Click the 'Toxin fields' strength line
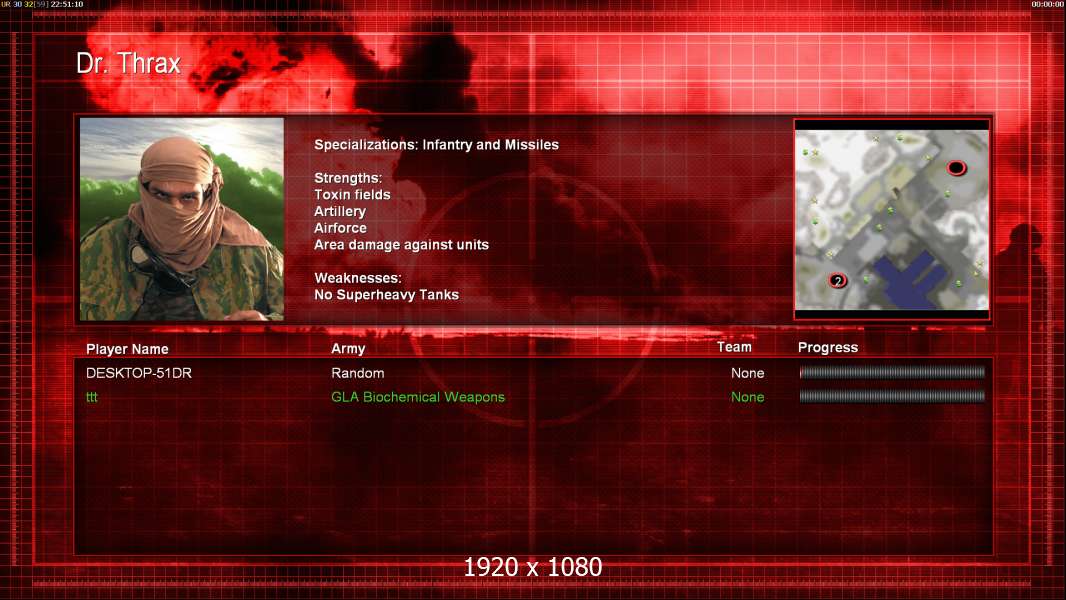The height and width of the screenshot is (600, 1066). (x=352, y=195)
